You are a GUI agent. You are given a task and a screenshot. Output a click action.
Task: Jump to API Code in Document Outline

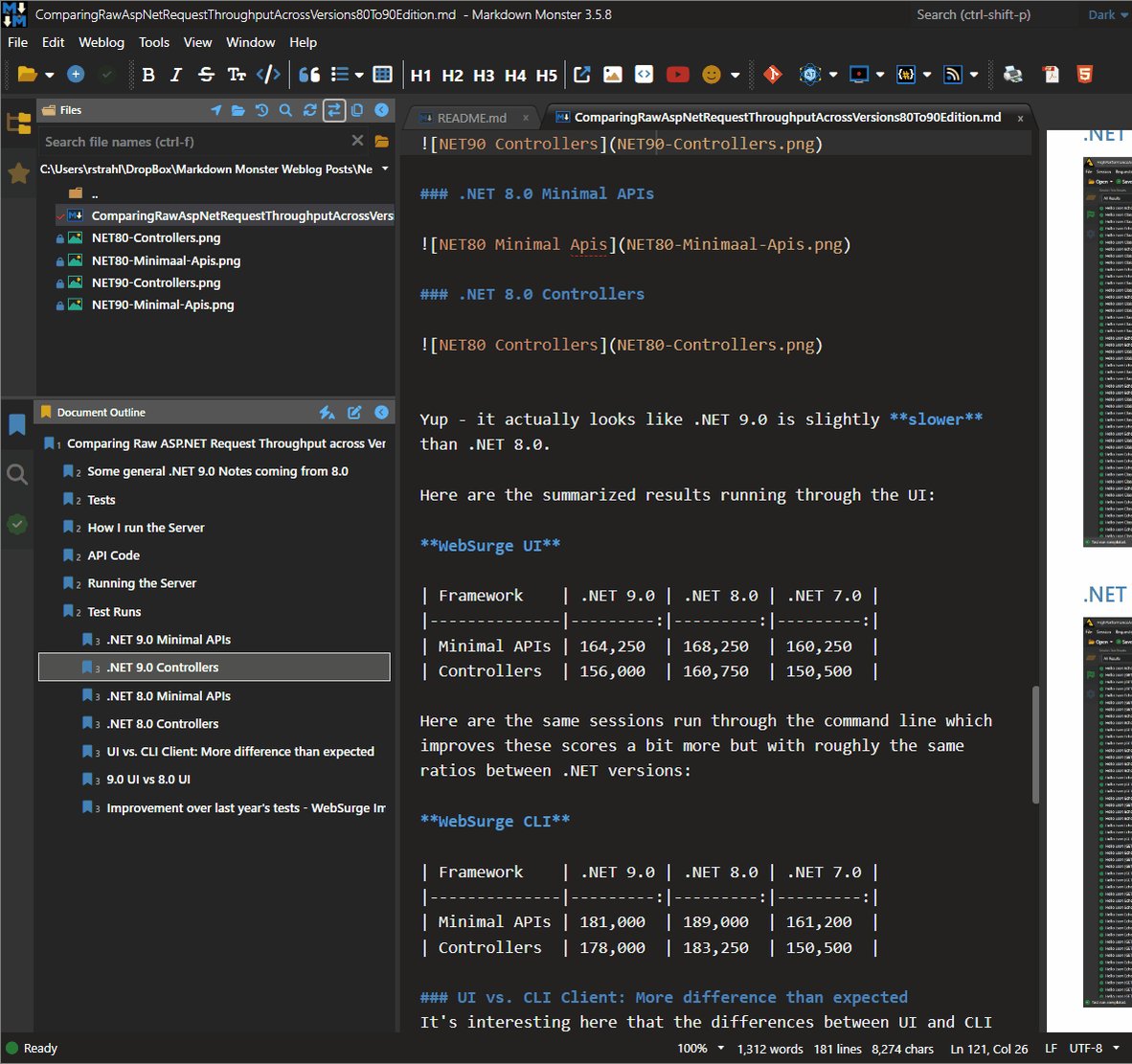click(113, 555)
